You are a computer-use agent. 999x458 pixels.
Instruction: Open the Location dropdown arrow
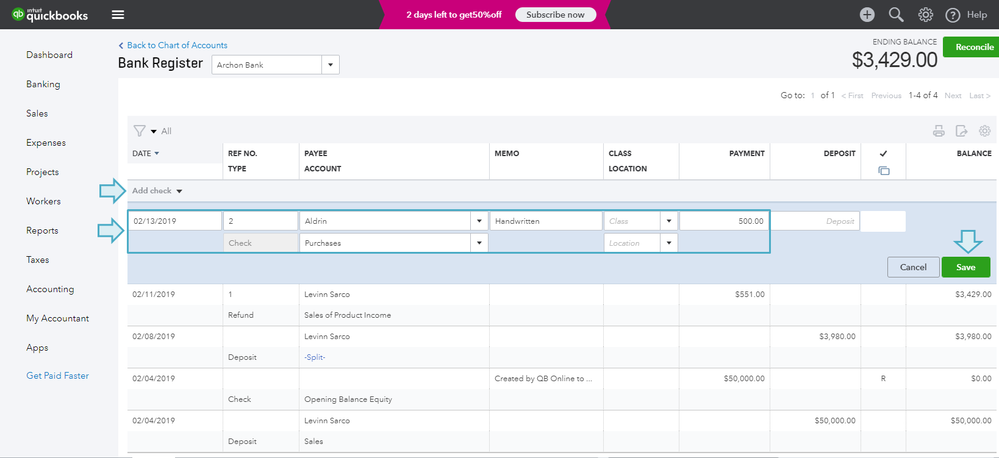coord(668,243)
